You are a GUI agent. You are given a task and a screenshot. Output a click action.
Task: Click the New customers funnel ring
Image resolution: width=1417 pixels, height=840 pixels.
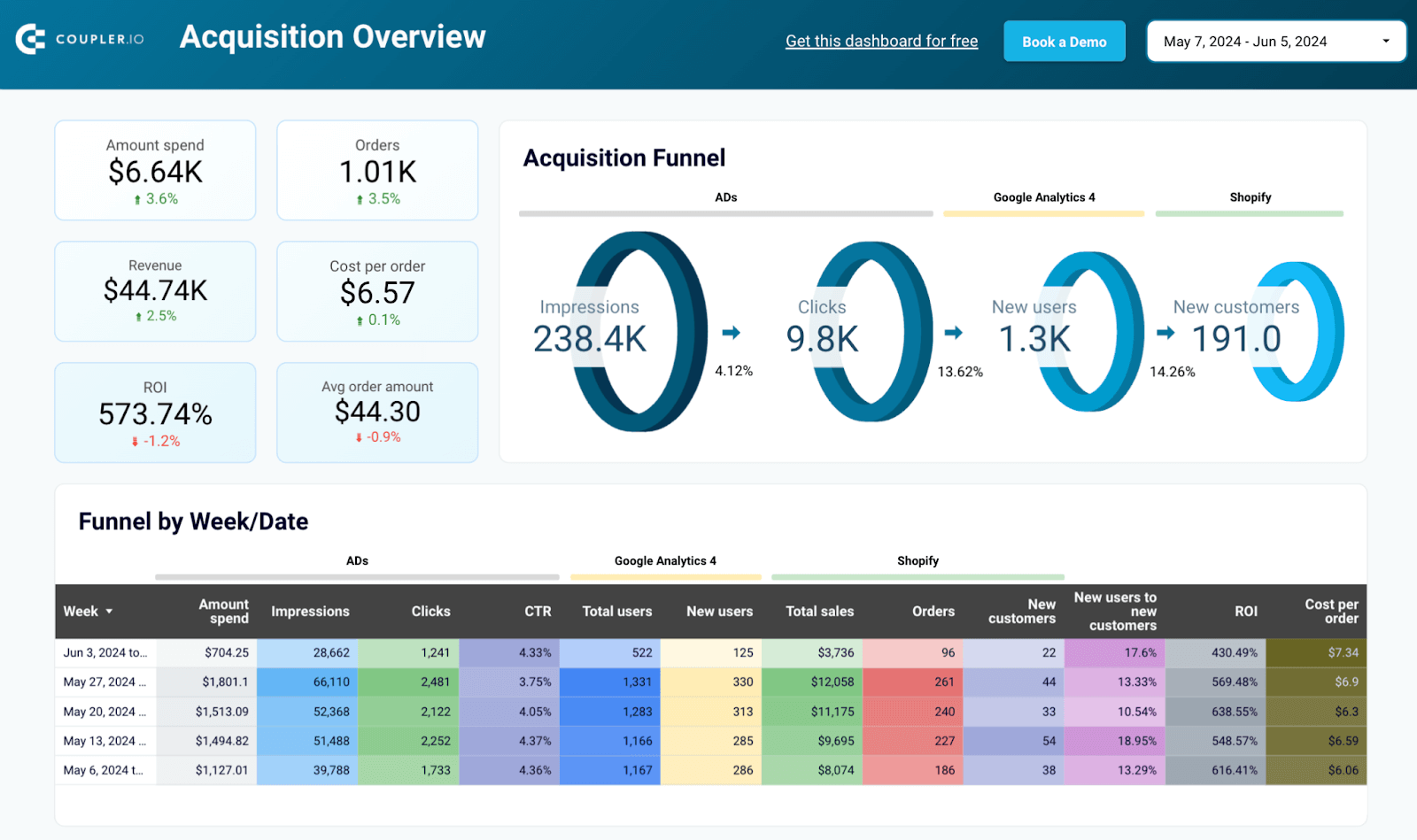pyautogui.click(x=1297, y=331)
